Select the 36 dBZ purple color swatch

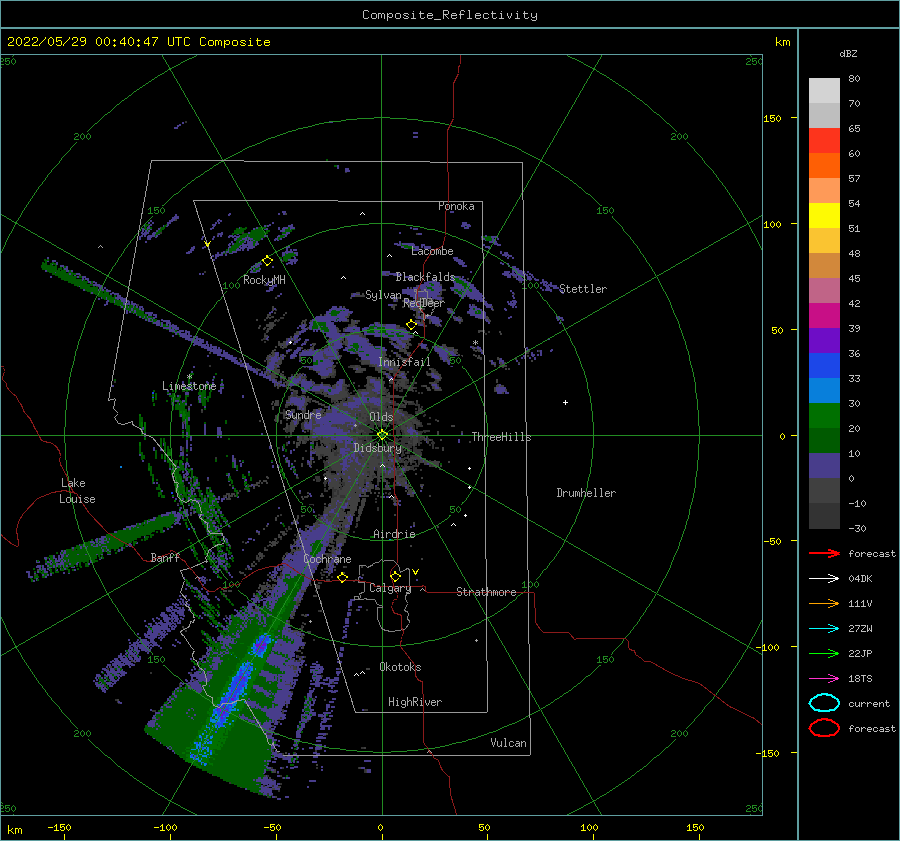824,341
